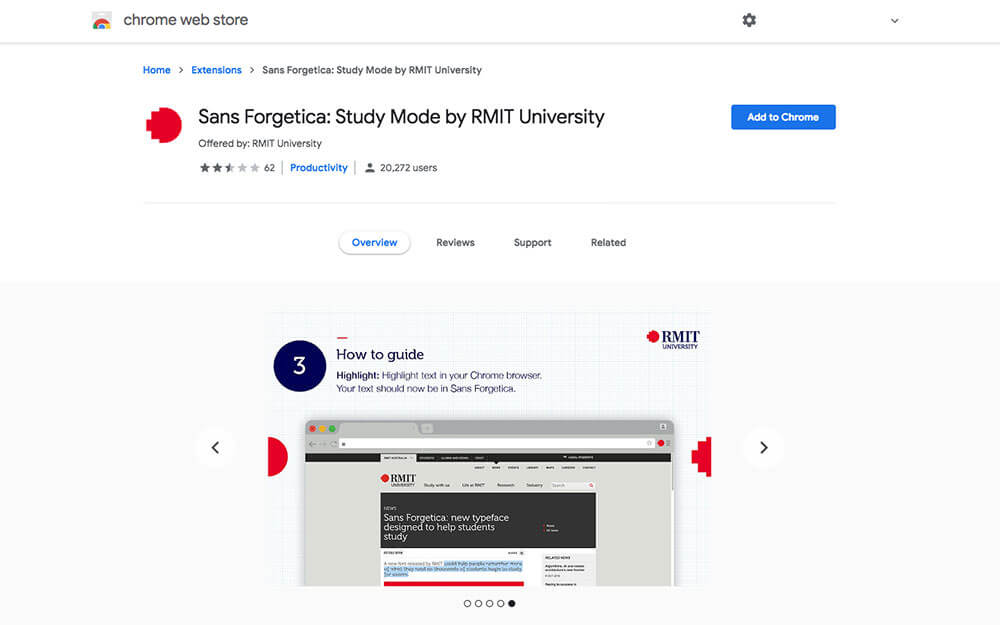1000x625 pixels.
Task: Click the chrome web store title text
Action: 186,20
